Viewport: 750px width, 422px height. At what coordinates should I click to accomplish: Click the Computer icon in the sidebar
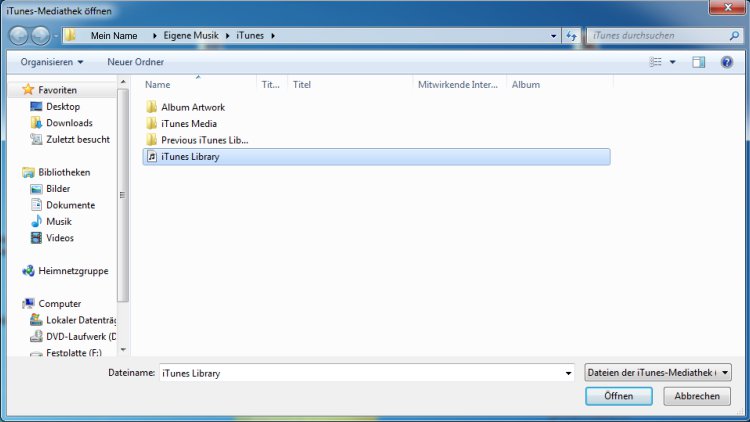point(28,303)
